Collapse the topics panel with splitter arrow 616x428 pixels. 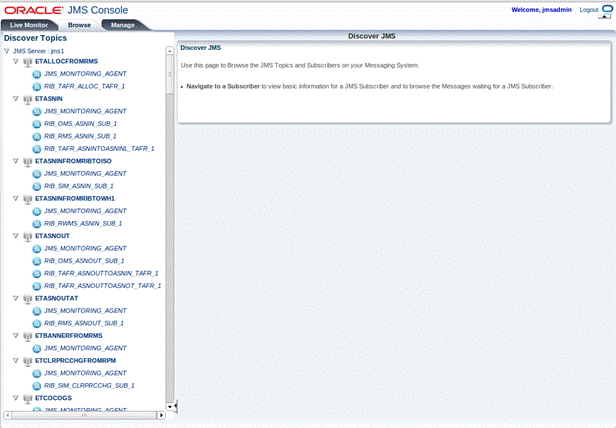click(176, 406)
